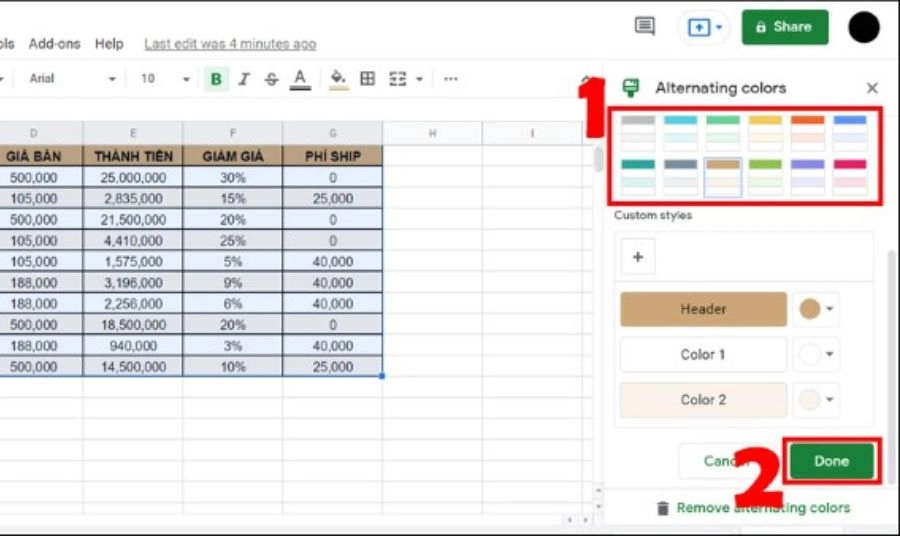
Task: Click the cell containing 30%
Action: click(x=232, y=177)
